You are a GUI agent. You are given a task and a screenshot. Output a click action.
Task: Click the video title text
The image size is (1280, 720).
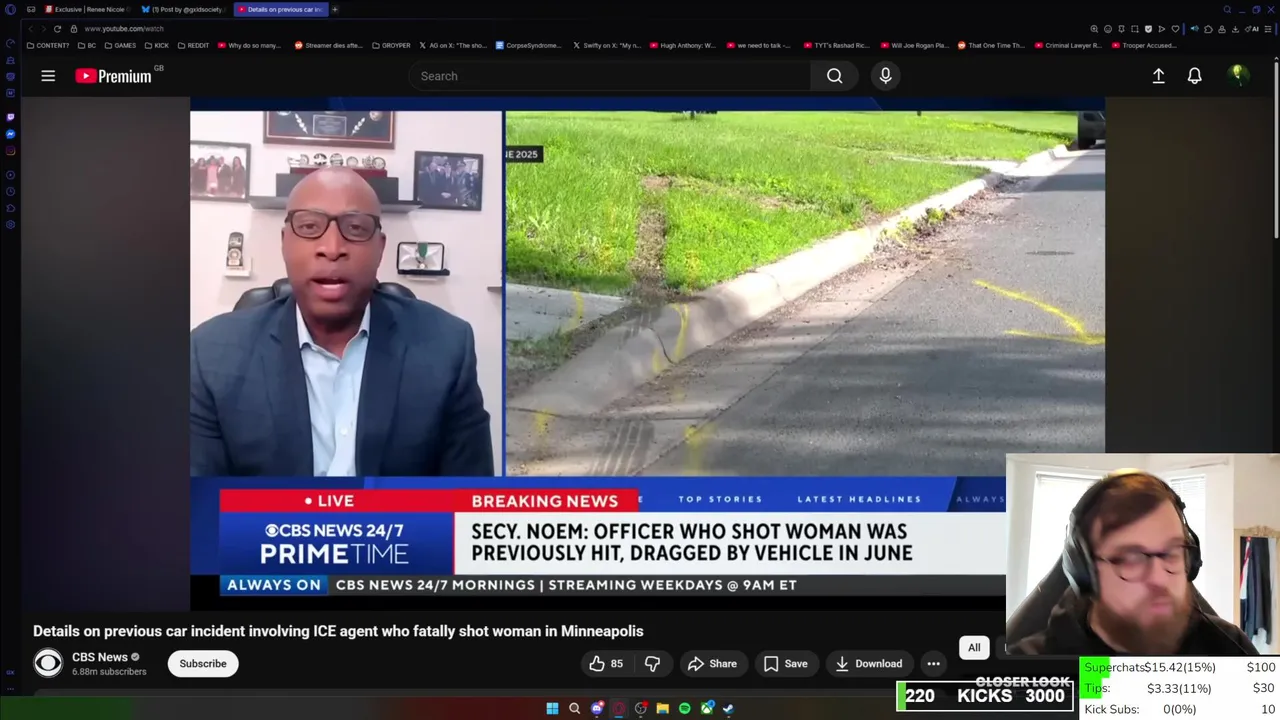click(x=338, y=631)
